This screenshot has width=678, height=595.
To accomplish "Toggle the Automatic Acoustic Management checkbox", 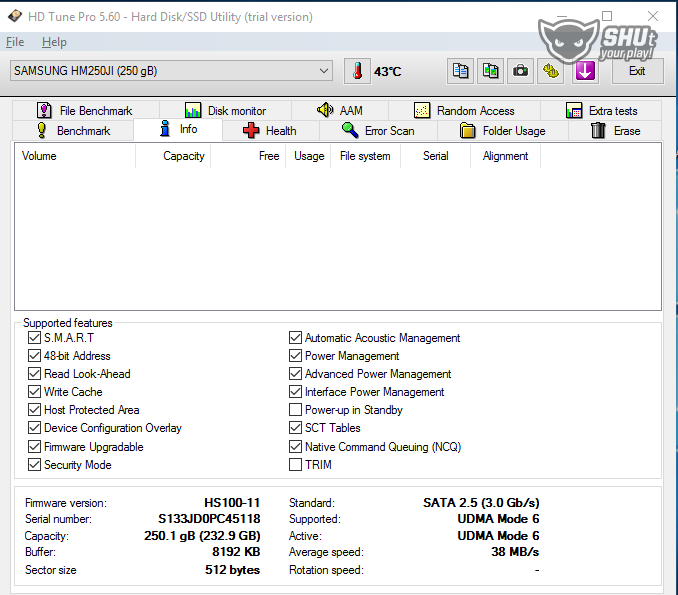I will pos(295,338).
